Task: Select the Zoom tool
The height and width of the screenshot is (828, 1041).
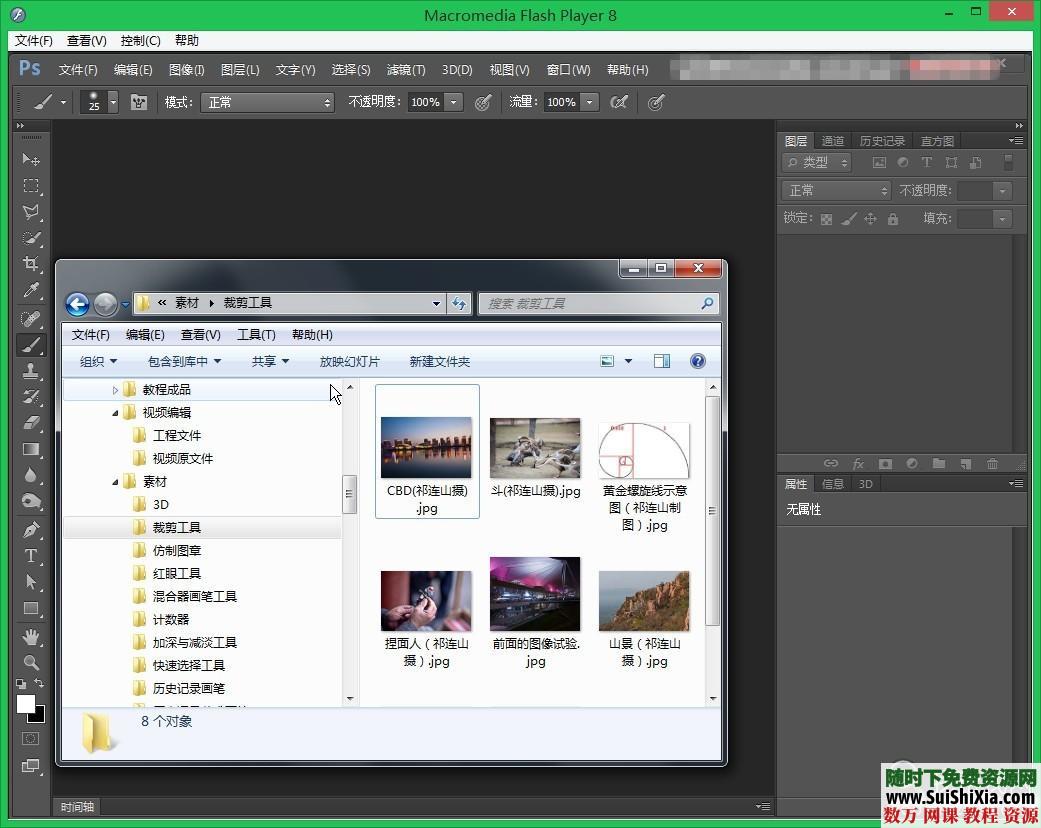Action: 29,661
